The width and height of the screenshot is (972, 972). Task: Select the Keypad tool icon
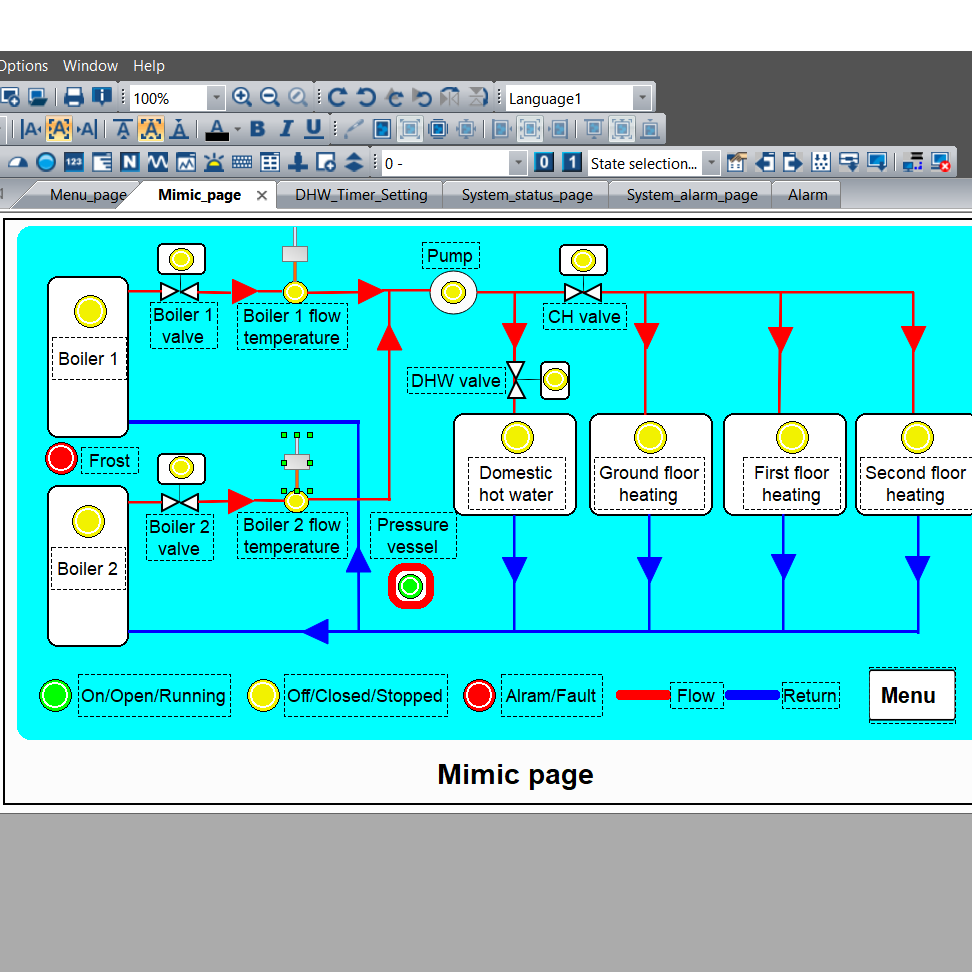[x=241, y=161]
